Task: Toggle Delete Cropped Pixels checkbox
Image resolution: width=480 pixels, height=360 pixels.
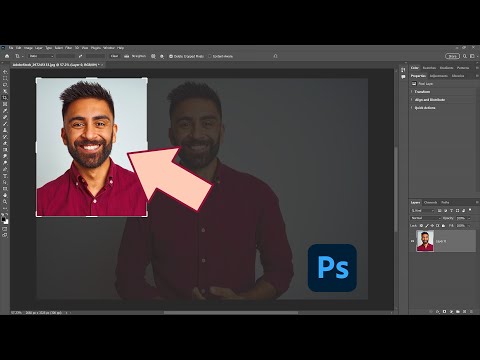Action: 171,56
